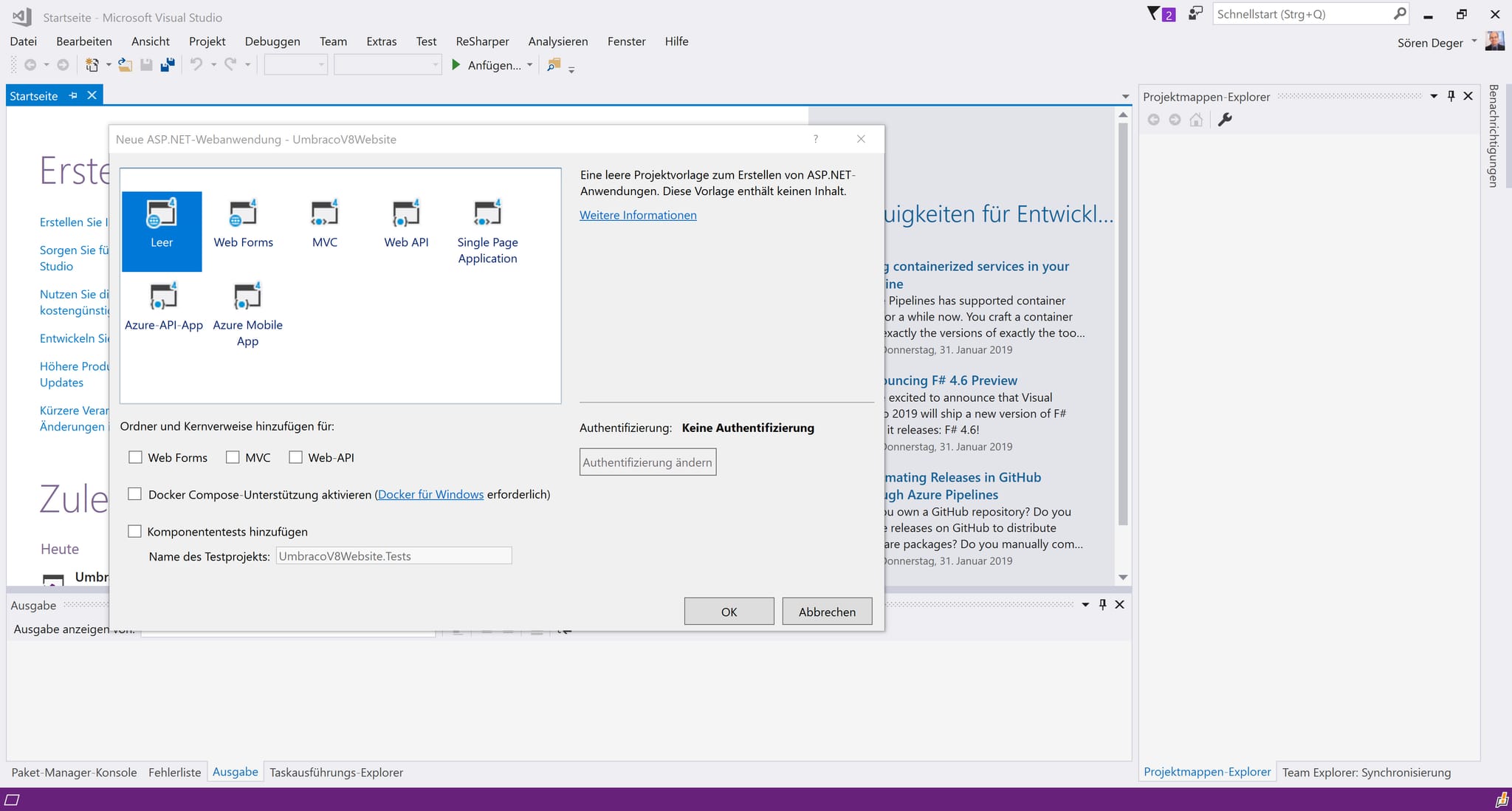Open the solution configuration combo box

tap(296, 65)
